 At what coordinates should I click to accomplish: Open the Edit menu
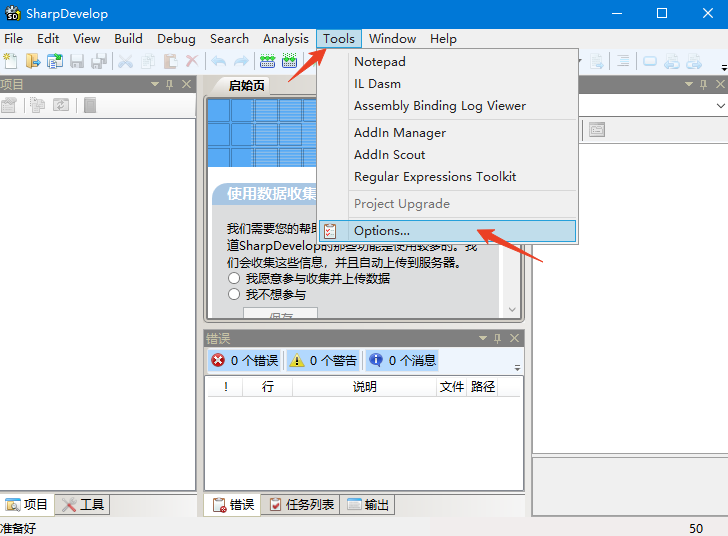tap(48, 39)
